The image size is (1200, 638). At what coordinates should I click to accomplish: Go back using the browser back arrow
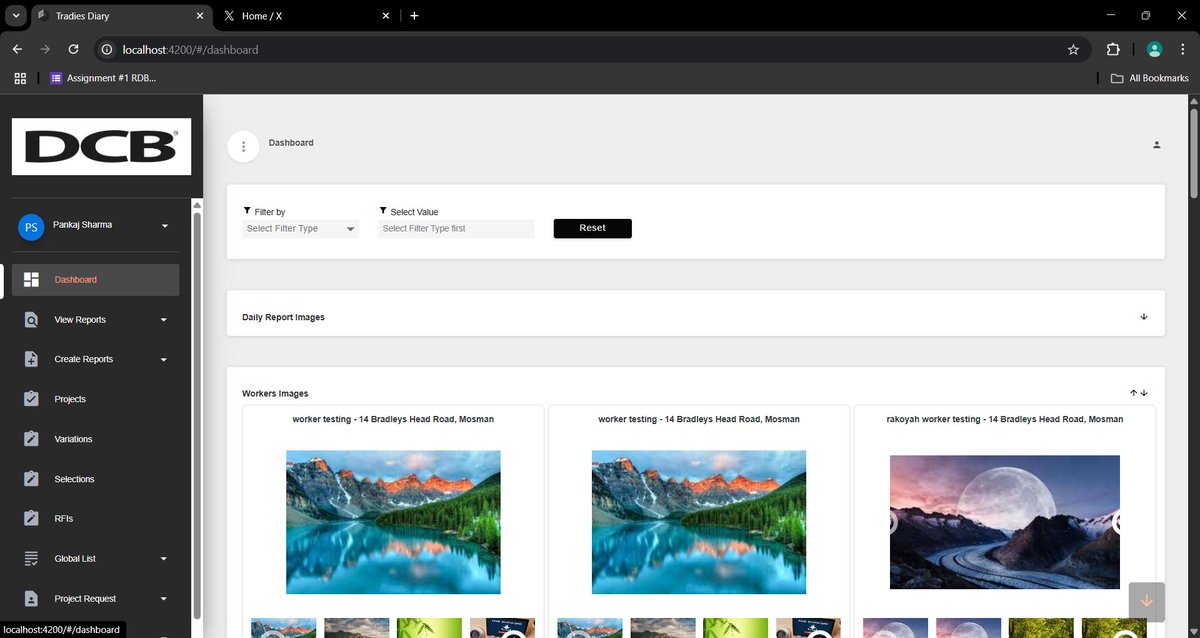(x=17, y=49)
